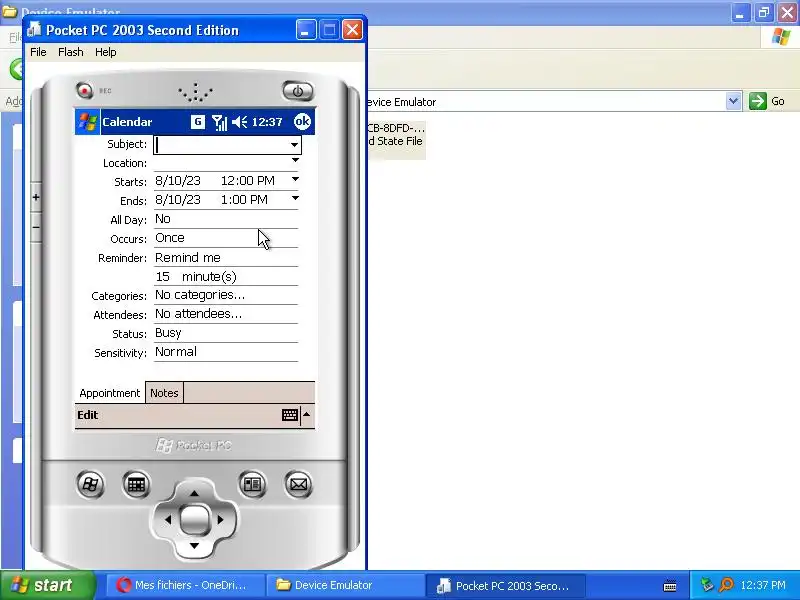Switch to Device Emulator taskbar item
The height and width of the screenshot is (600, 800).
[x=345, y=585]
